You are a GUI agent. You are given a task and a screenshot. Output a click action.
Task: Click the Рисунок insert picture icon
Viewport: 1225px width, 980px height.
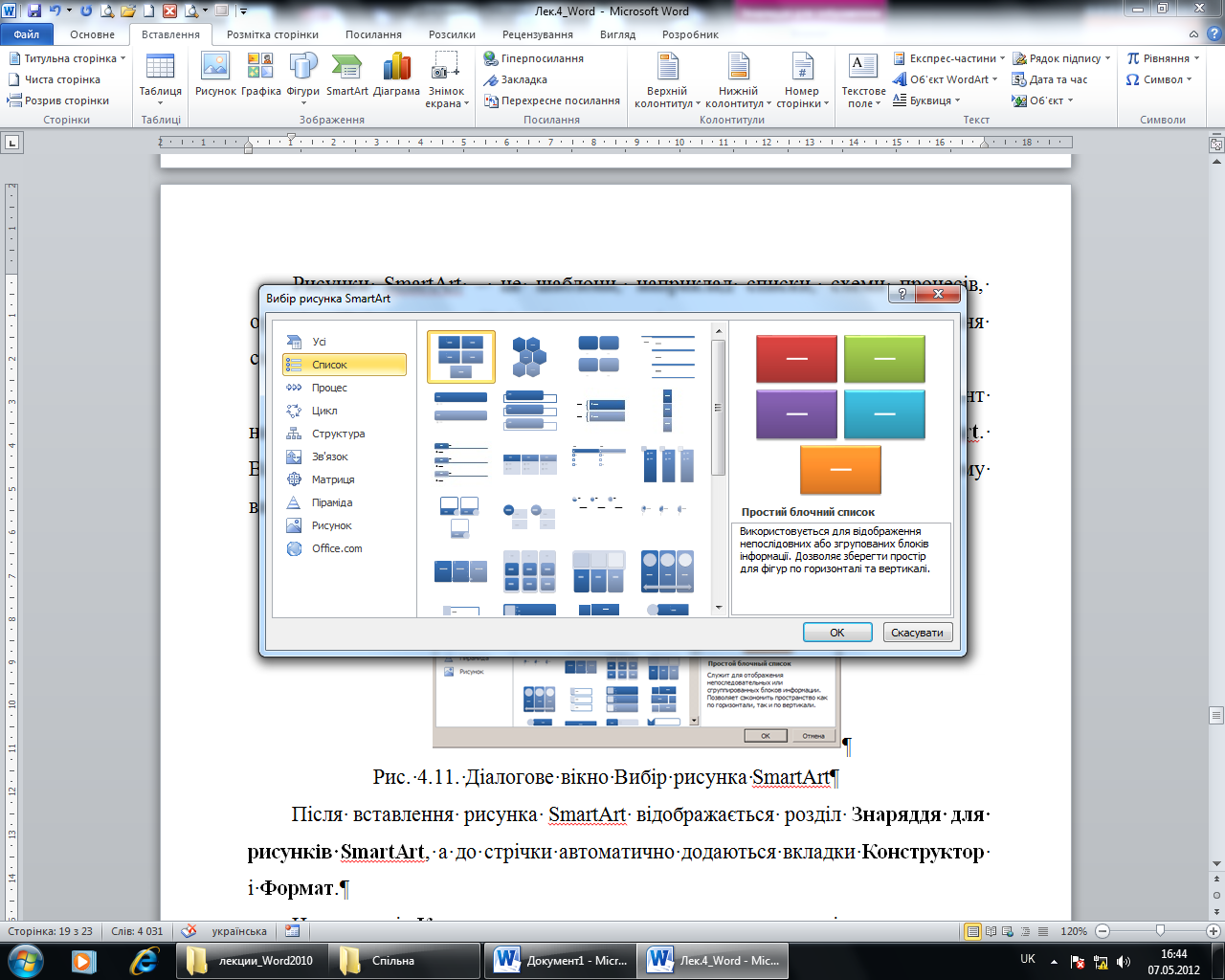point(215,76)
